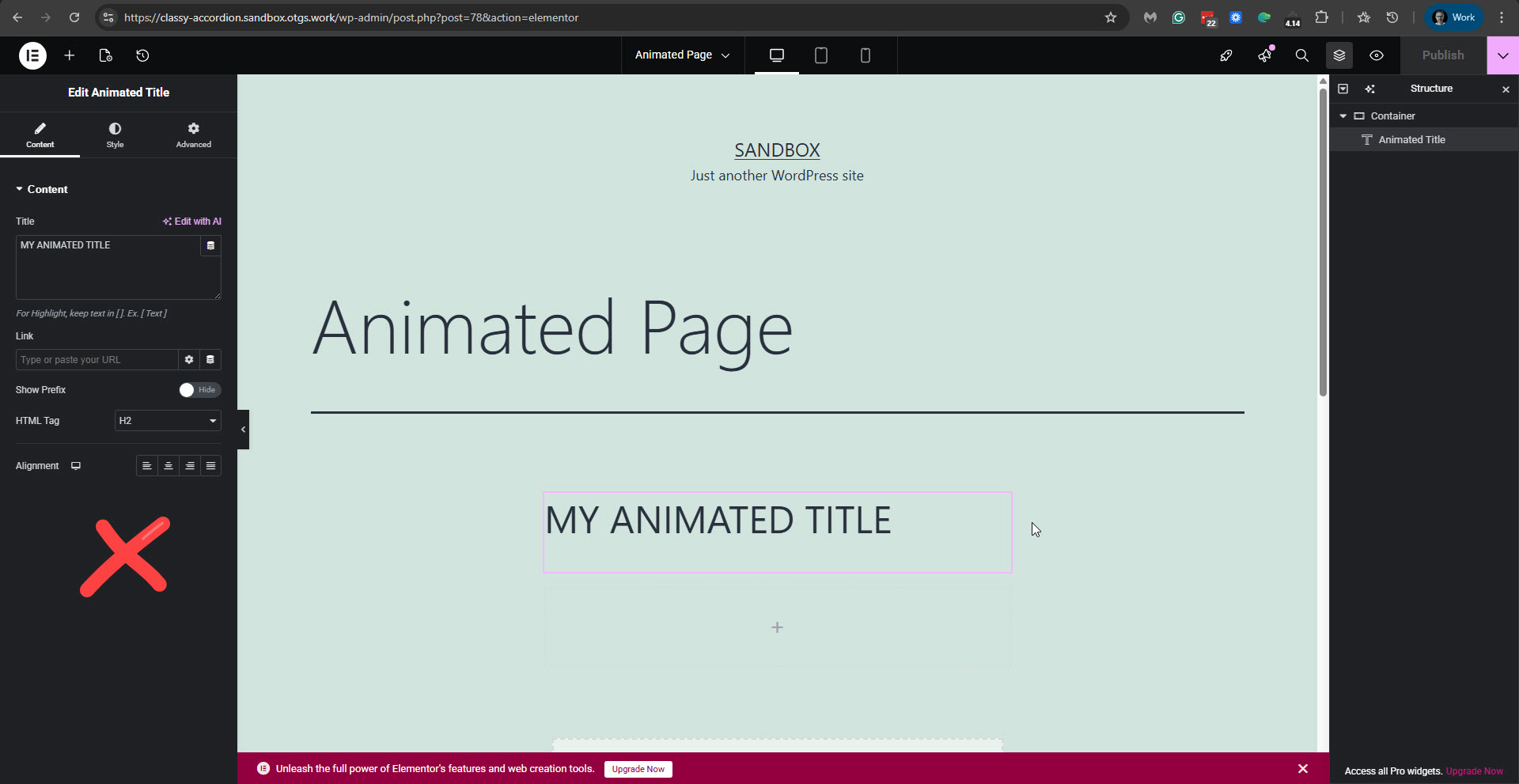Switch to Tablet responsive view
The height and width of the screenshot is (784, 1519).
pyautogui.click(x=820, y=55)
